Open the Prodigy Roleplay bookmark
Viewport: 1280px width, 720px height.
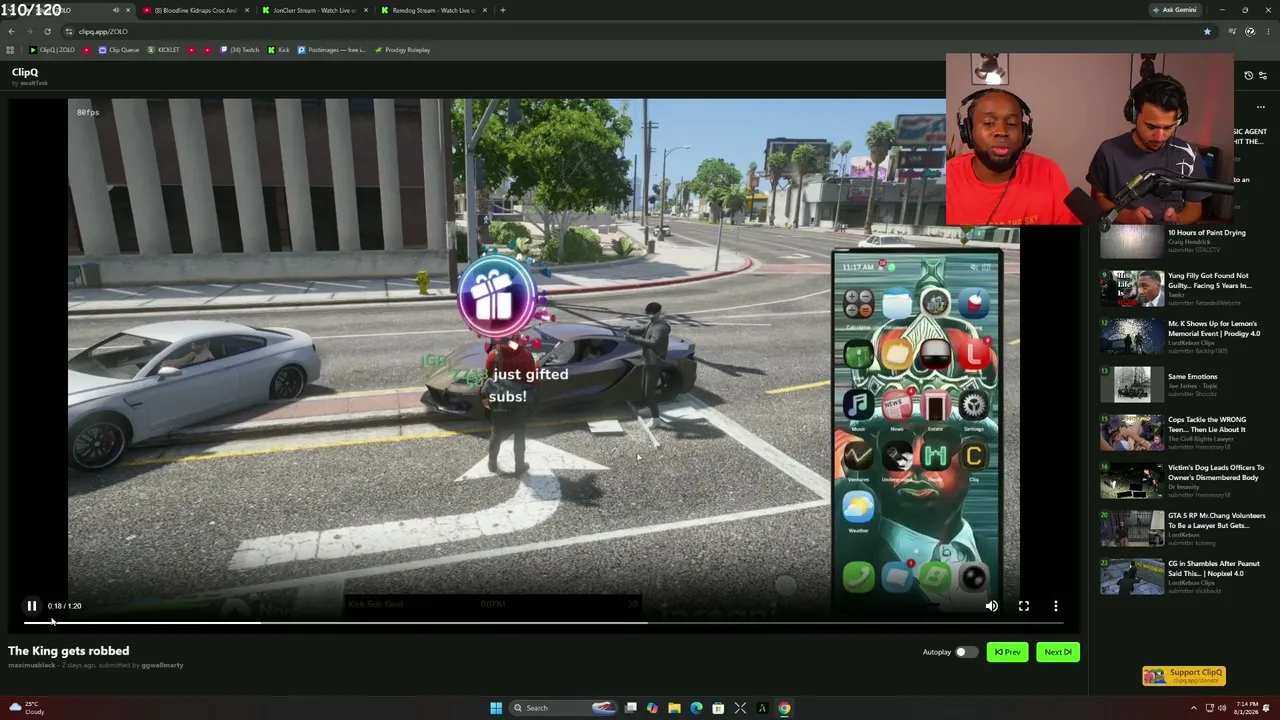(402, 50)
